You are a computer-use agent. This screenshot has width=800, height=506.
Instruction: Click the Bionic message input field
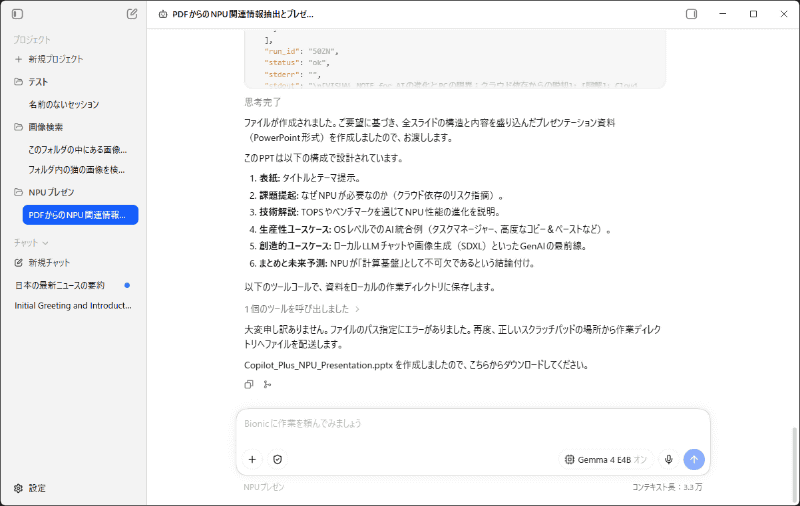click(472, 424)
